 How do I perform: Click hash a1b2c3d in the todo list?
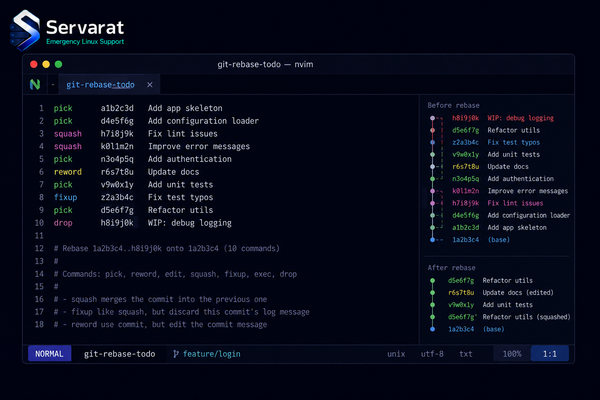point(117,108)
